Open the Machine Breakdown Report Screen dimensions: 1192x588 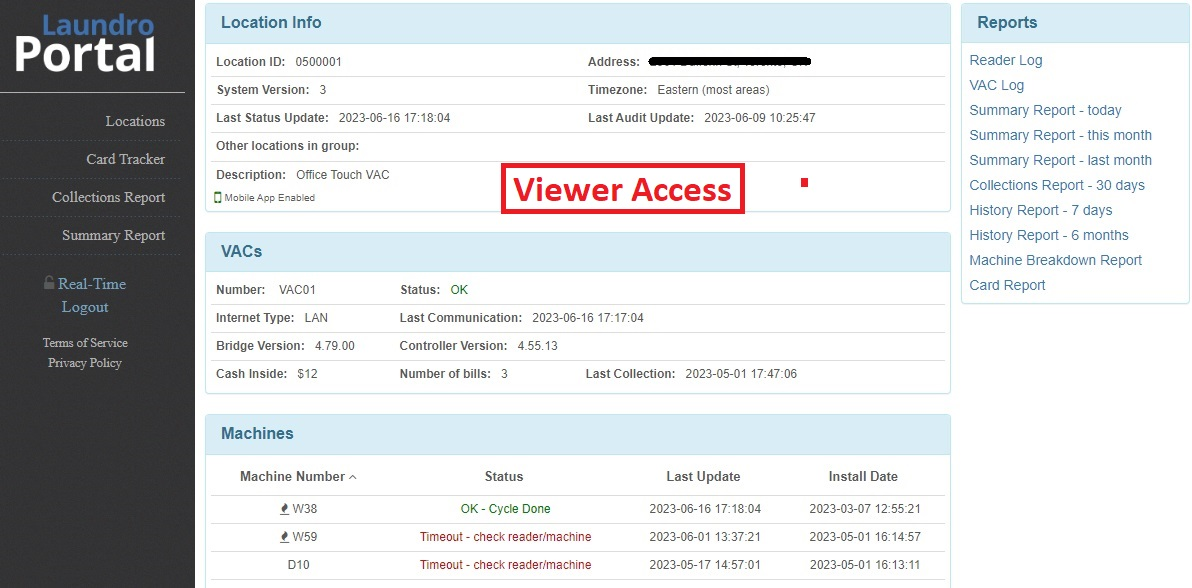[1056, 260]
